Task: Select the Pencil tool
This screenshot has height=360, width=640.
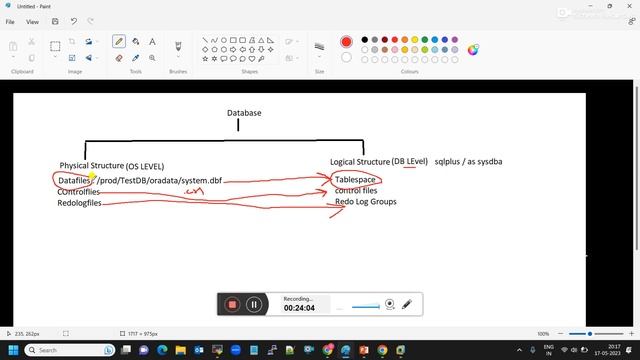Action: (x=119, y=41)
